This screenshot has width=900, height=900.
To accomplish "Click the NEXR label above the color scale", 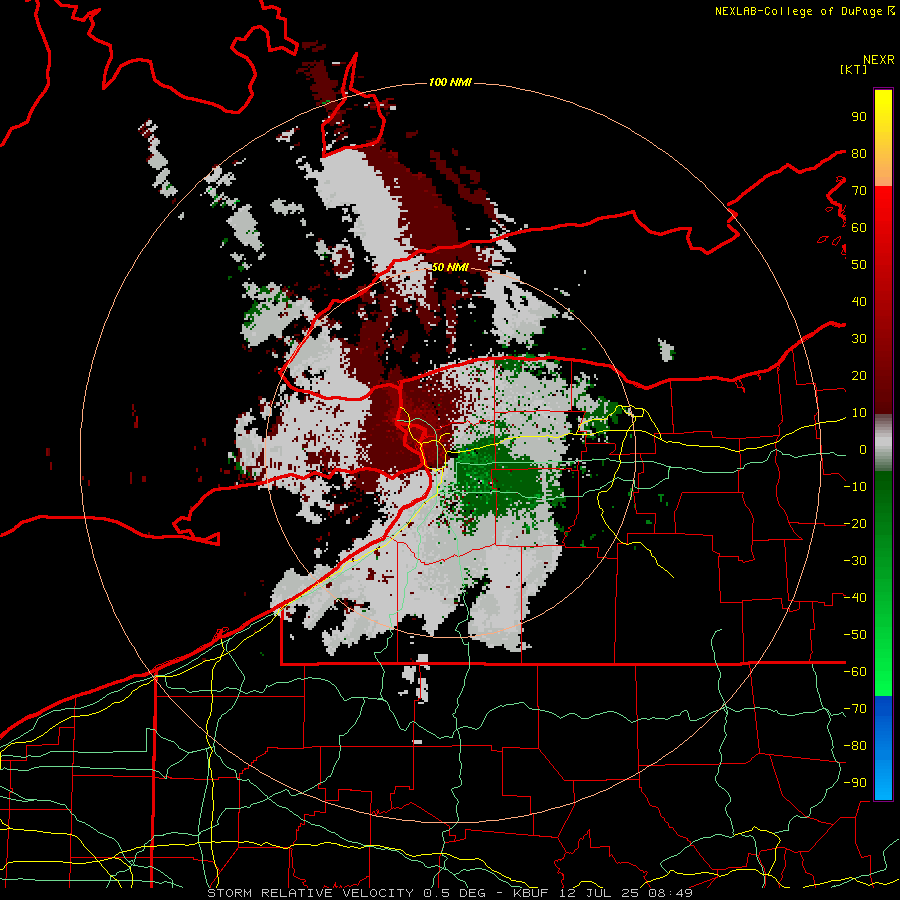I will coord(878,60).
